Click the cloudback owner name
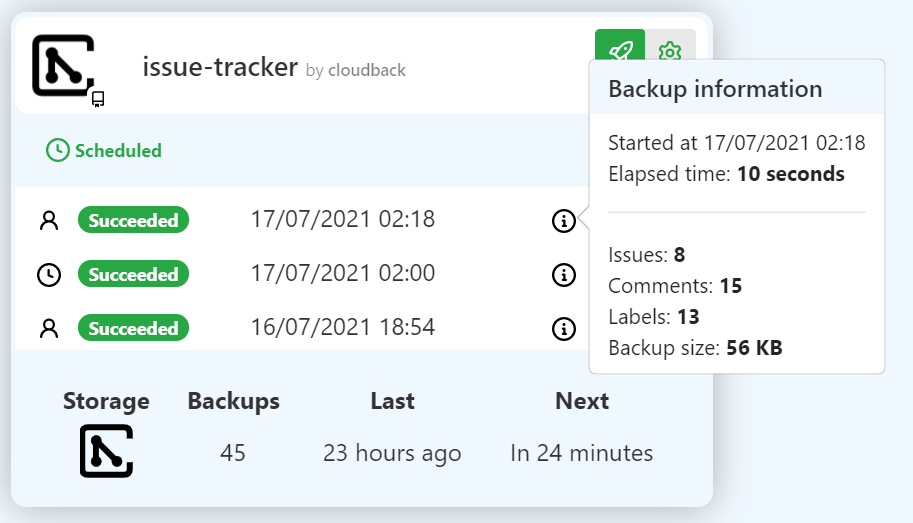Image resolution: width=913 pixels, height=523 pixels. (x=367, y=70)
